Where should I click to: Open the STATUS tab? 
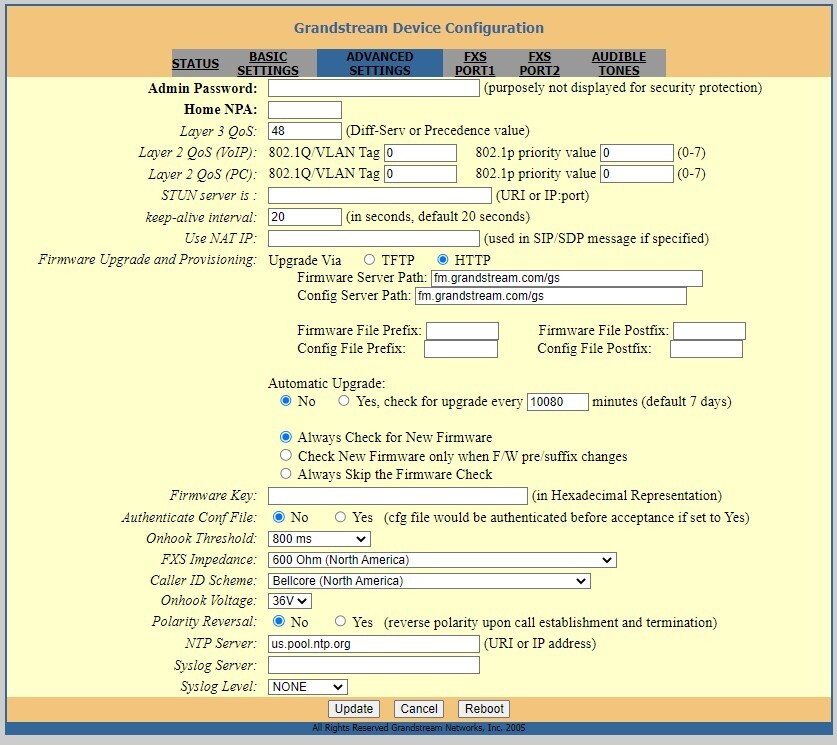pyautogui.click(x=195, y=64)
